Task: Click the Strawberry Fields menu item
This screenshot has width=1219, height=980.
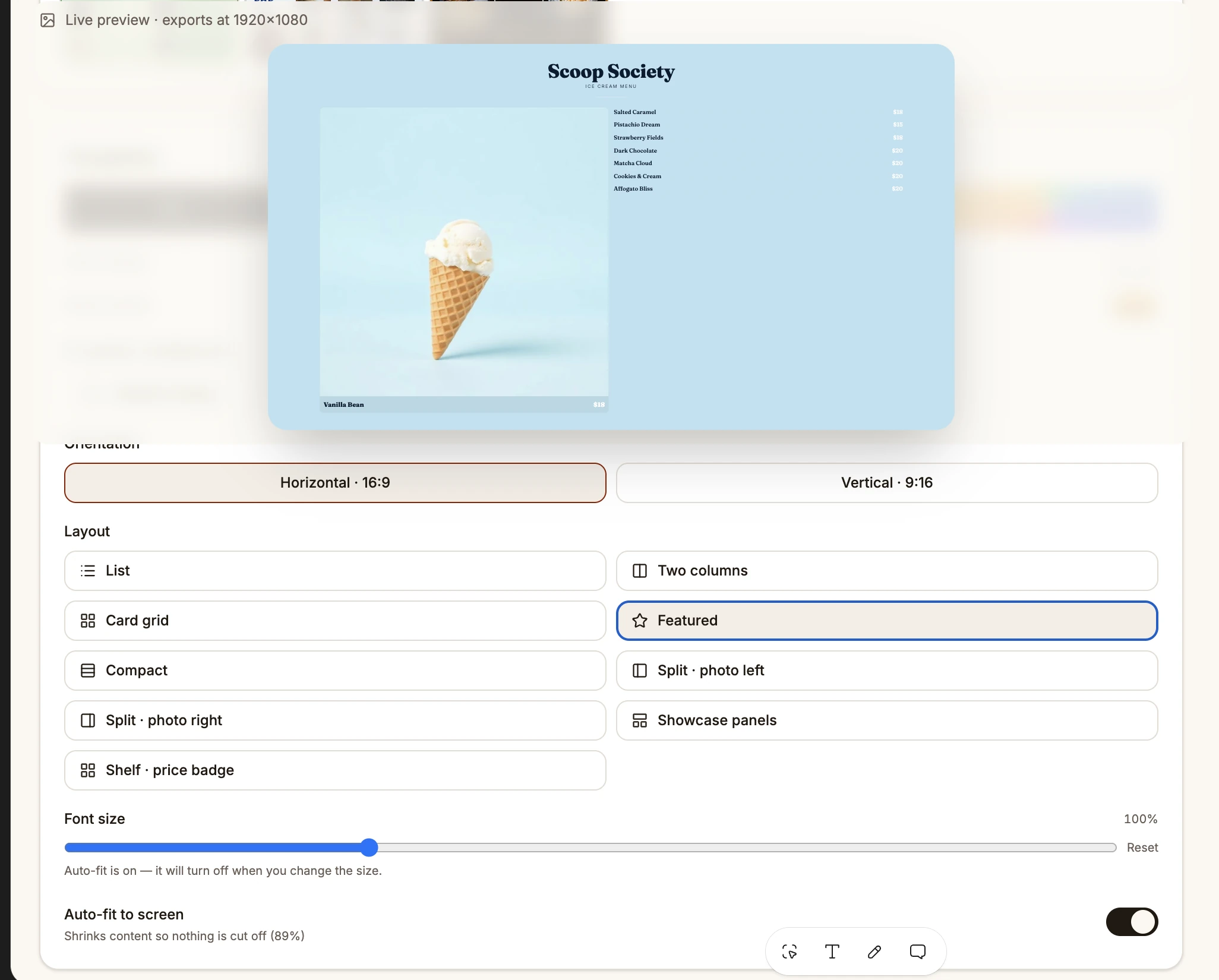Action: point(638,137)
